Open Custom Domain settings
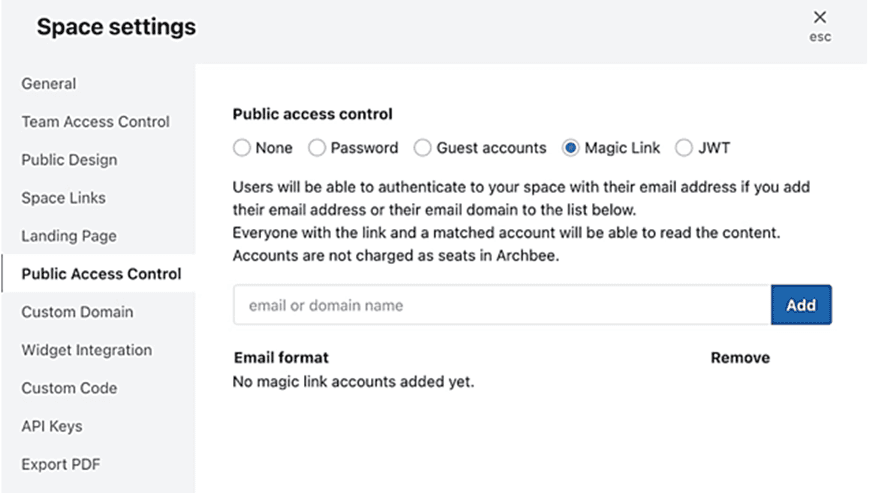Image resolution: width=871 pixels, height=493 pixels. (x=77, y=312)
